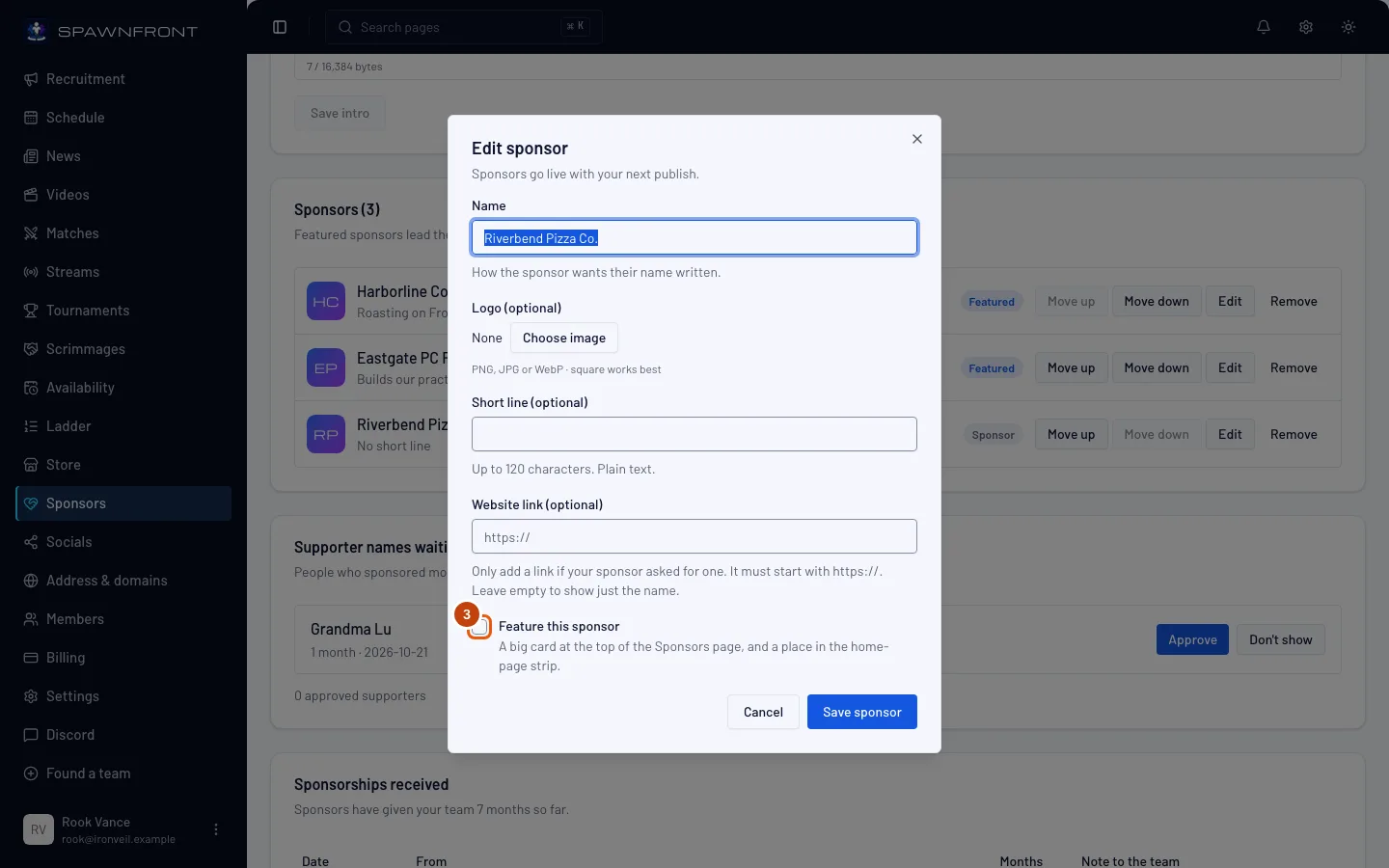Screen dimensions: 1389x868
Task: Open Tournaments section
Action: 123,311
